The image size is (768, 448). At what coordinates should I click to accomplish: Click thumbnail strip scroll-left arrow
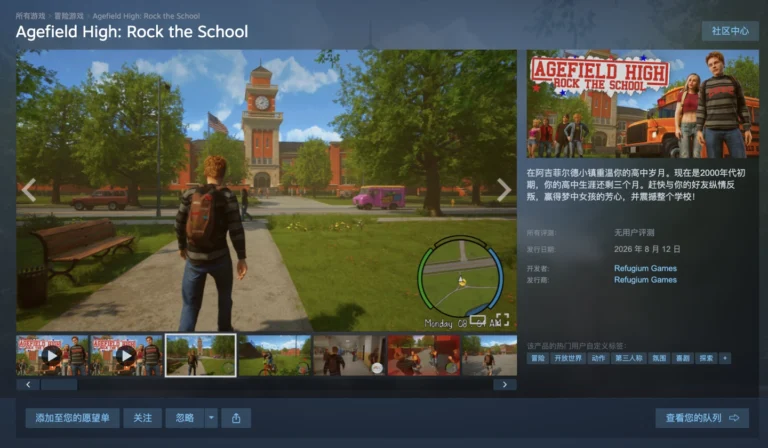28,385
